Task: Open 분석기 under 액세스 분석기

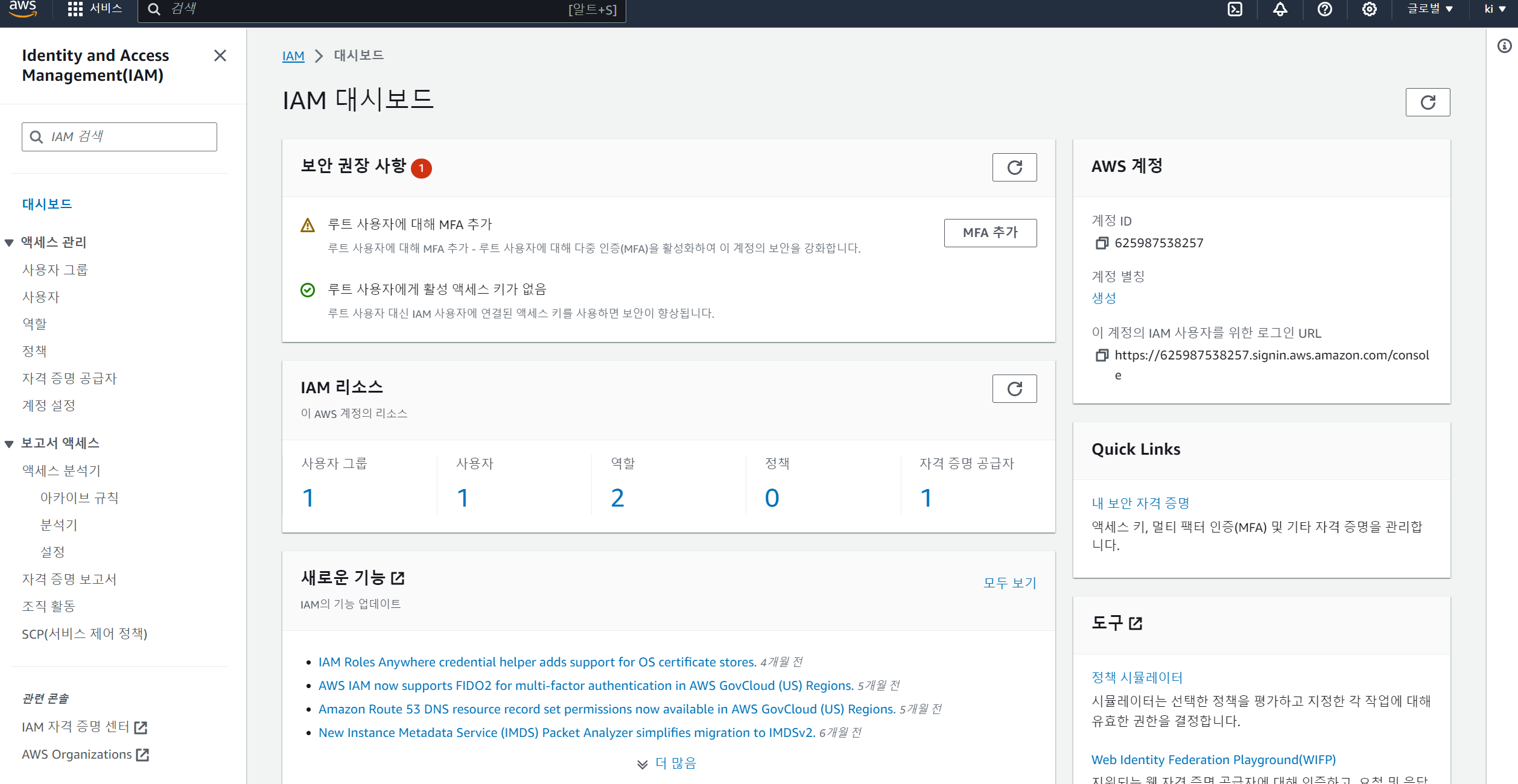Action: pos(59,525)
